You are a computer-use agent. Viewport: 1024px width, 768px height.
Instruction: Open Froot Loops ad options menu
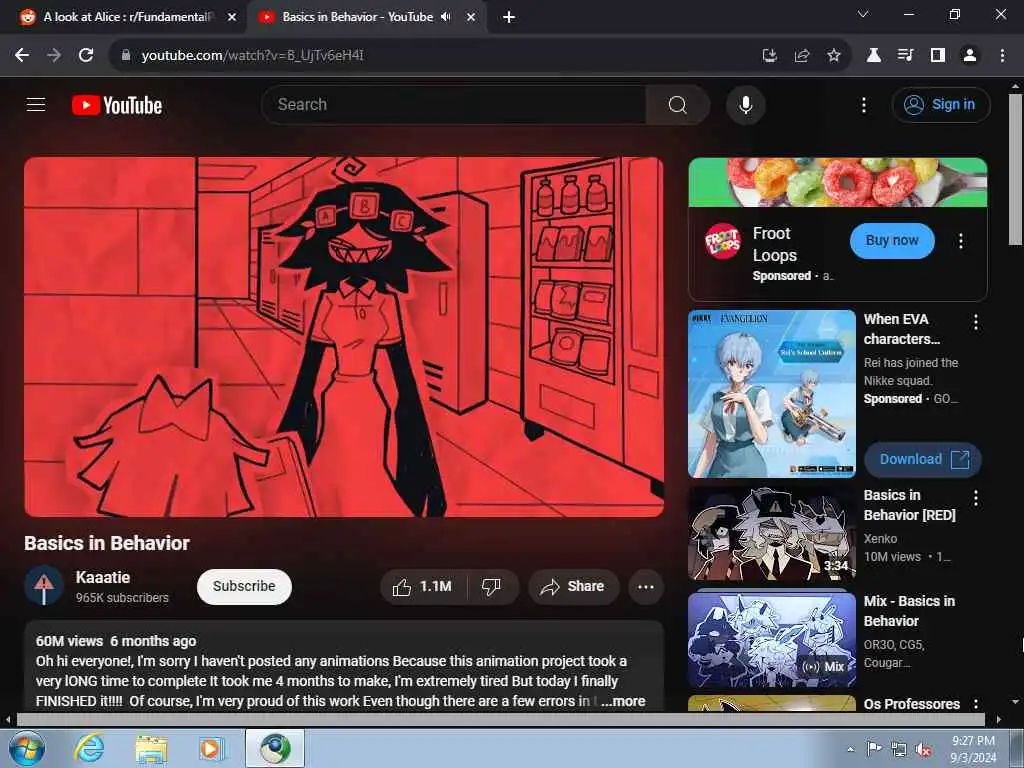961,241
